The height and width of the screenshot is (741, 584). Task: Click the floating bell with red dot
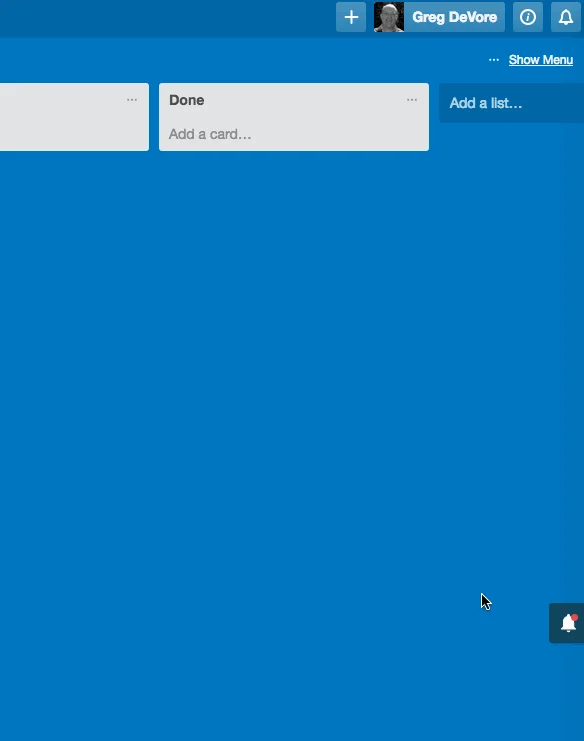(567, 623)
